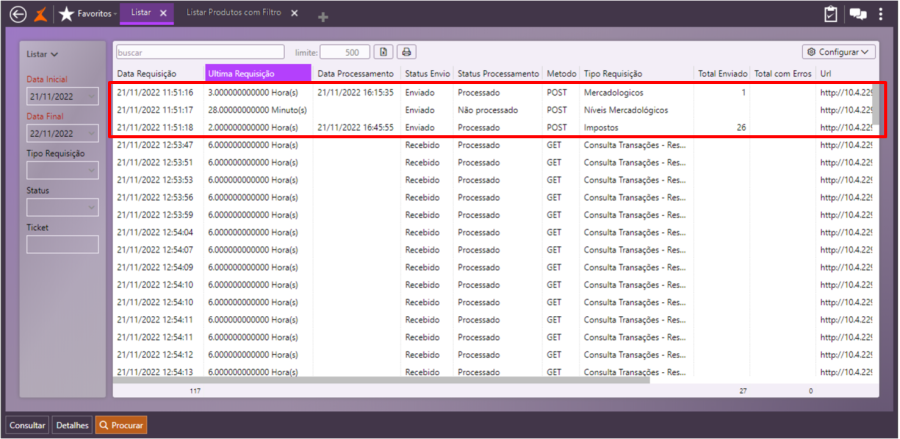Viewport: 900px width, 439px height.
Task: Select the Impostos row
Action: [493, 127]
